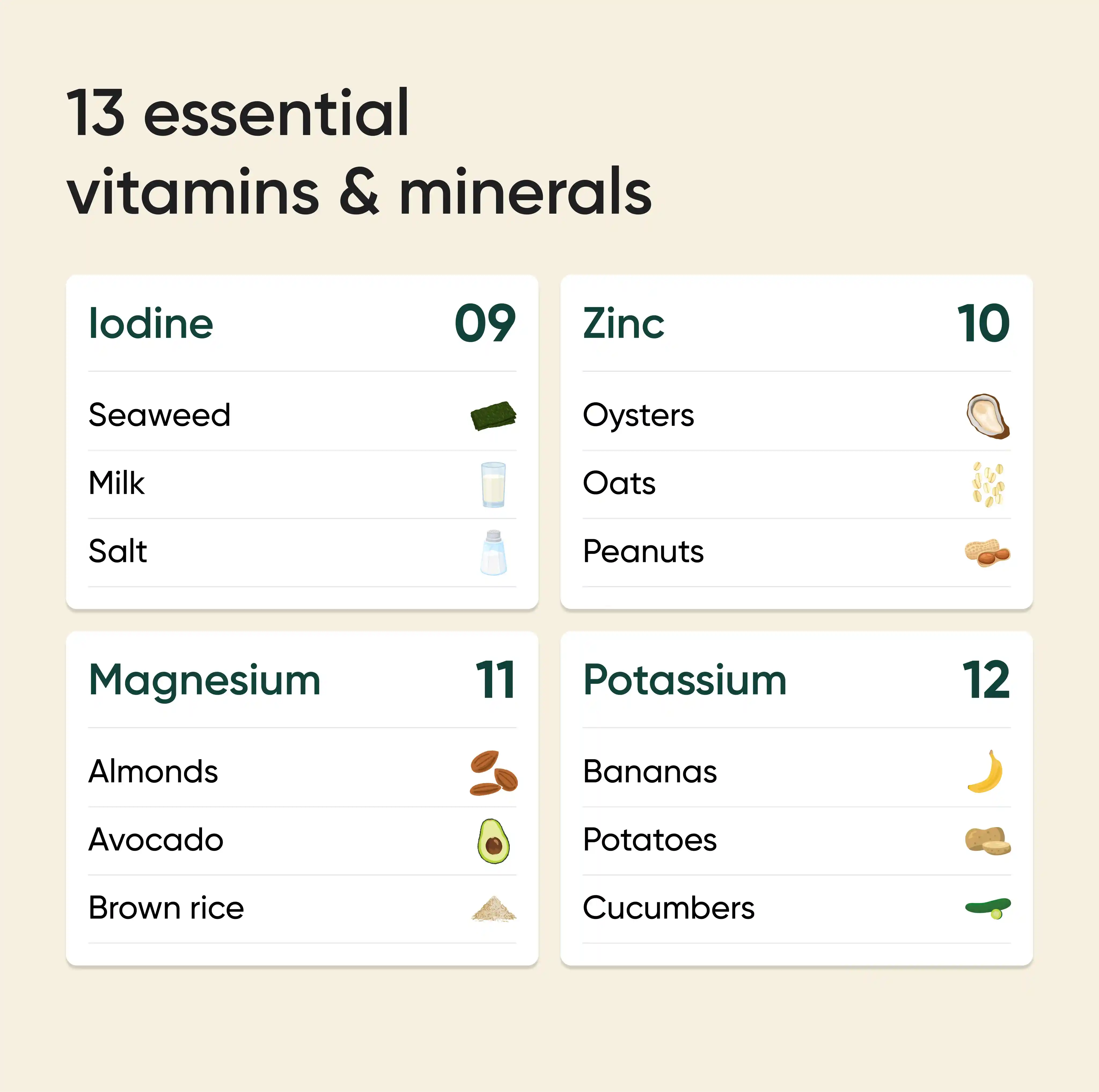The height and width of the screenshot is (1092, 1099).
Task: Click the glass of milk icon
Action: click(x=493, y=484)
